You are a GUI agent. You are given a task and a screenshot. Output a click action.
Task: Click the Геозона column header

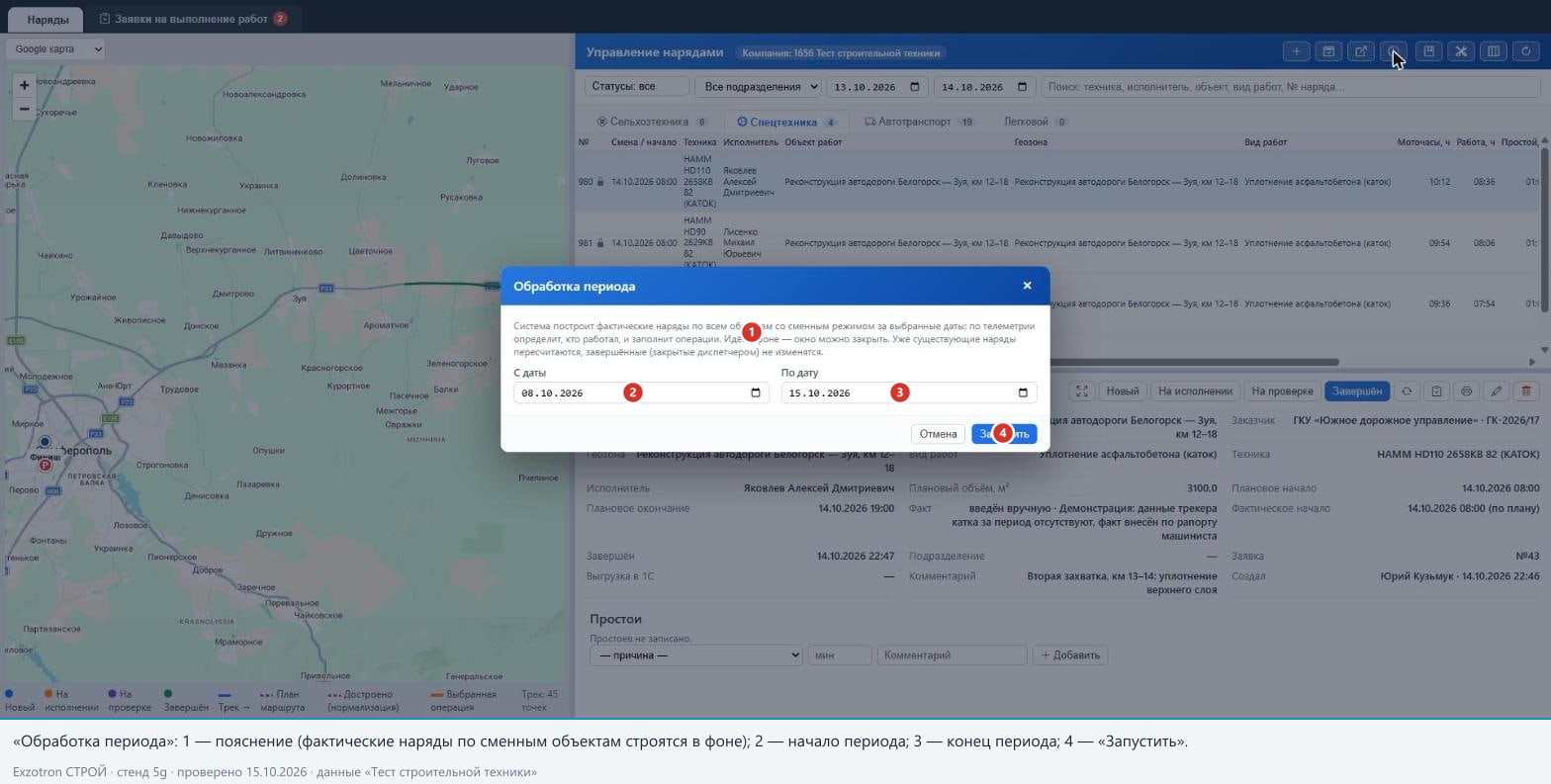pyautogui.click(x=1031, y=142)
